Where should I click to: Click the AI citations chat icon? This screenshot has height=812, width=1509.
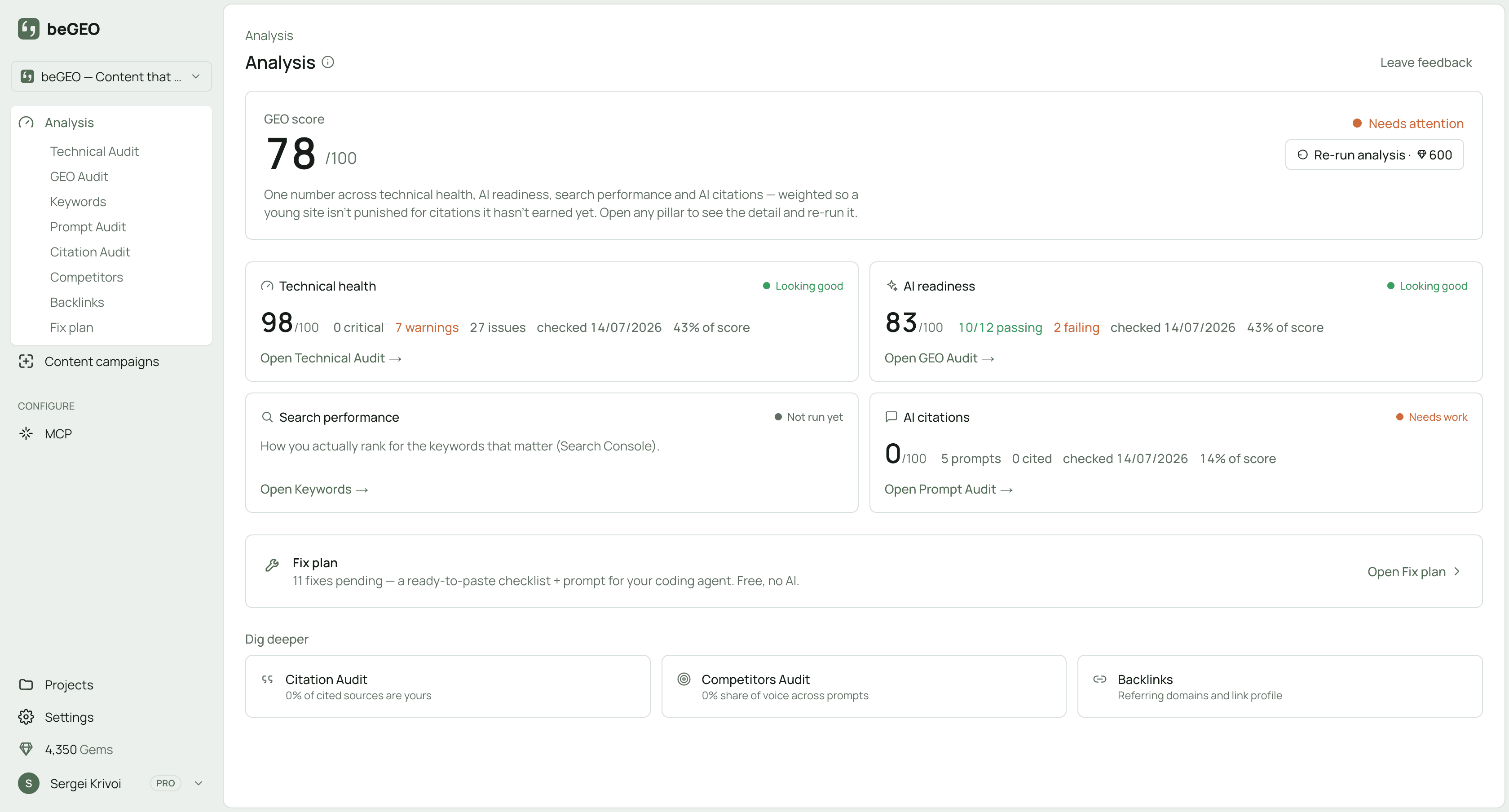891,417
